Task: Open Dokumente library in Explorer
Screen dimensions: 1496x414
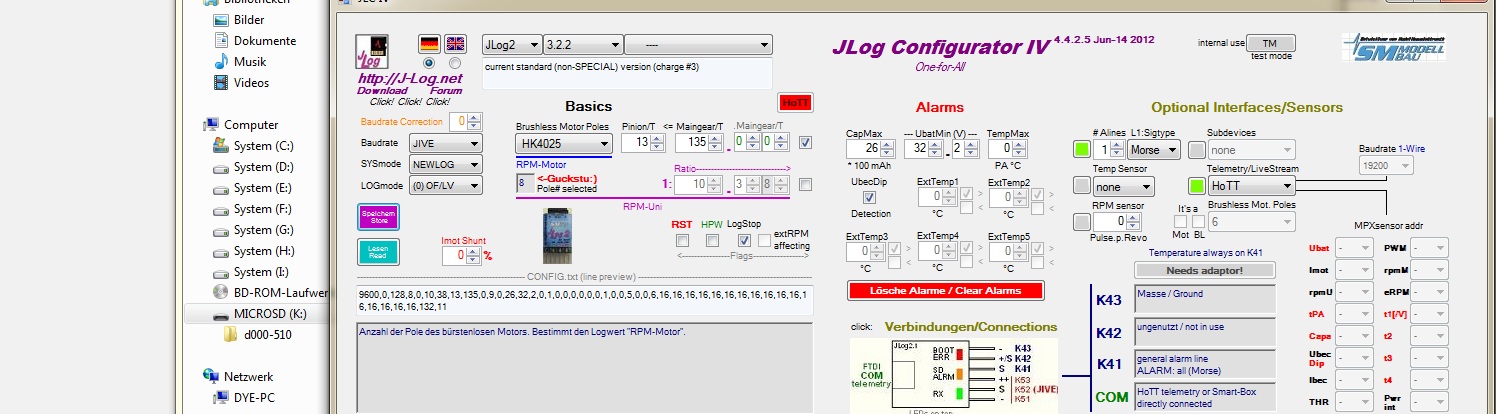Action: [x=253, y=41]
